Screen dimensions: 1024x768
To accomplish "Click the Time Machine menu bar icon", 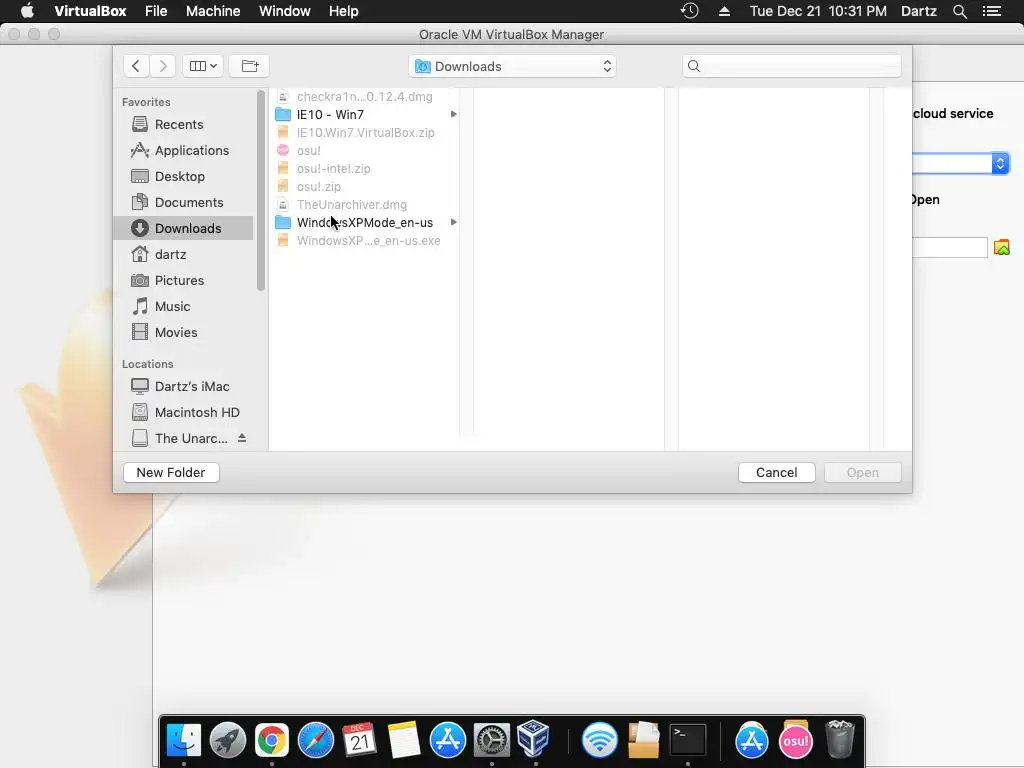I will pyautogui.click(x=690, y=11).
